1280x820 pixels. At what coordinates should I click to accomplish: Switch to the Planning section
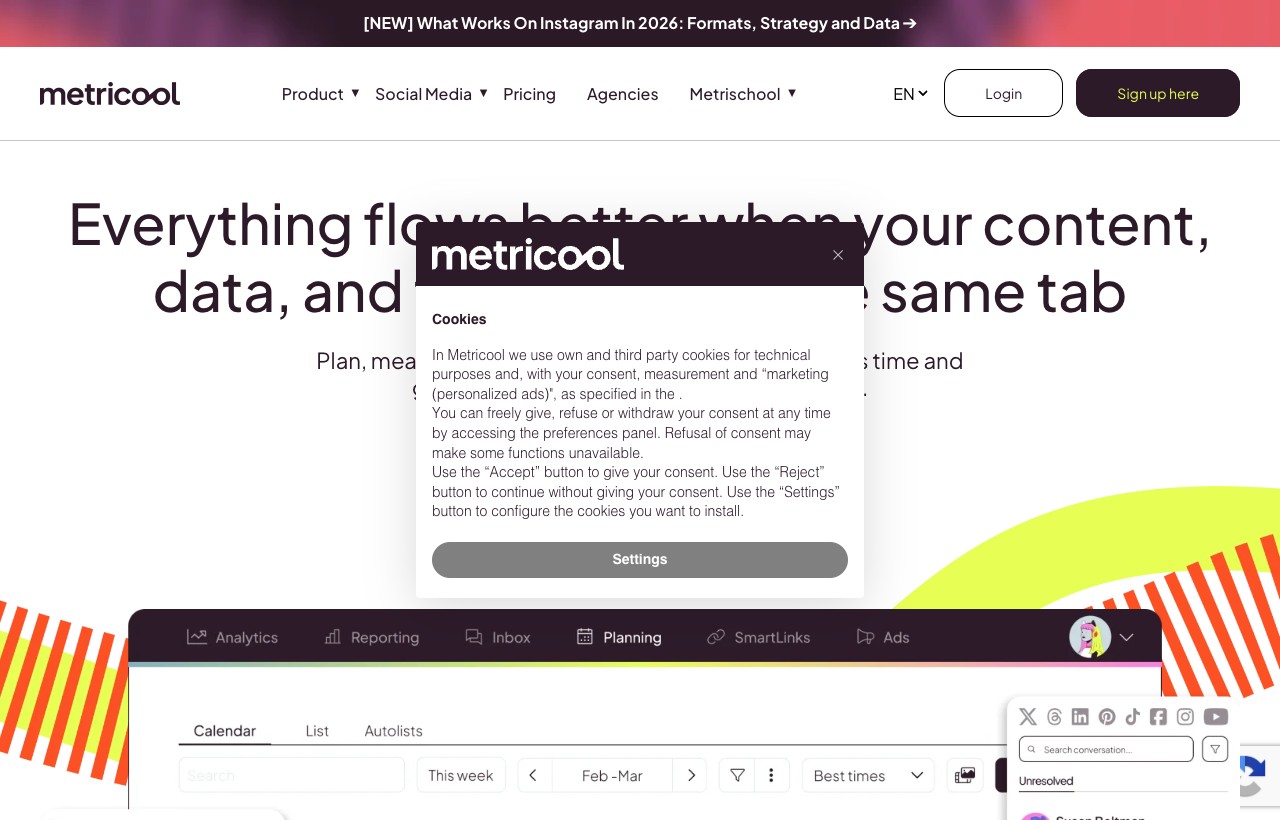[619, 637]
